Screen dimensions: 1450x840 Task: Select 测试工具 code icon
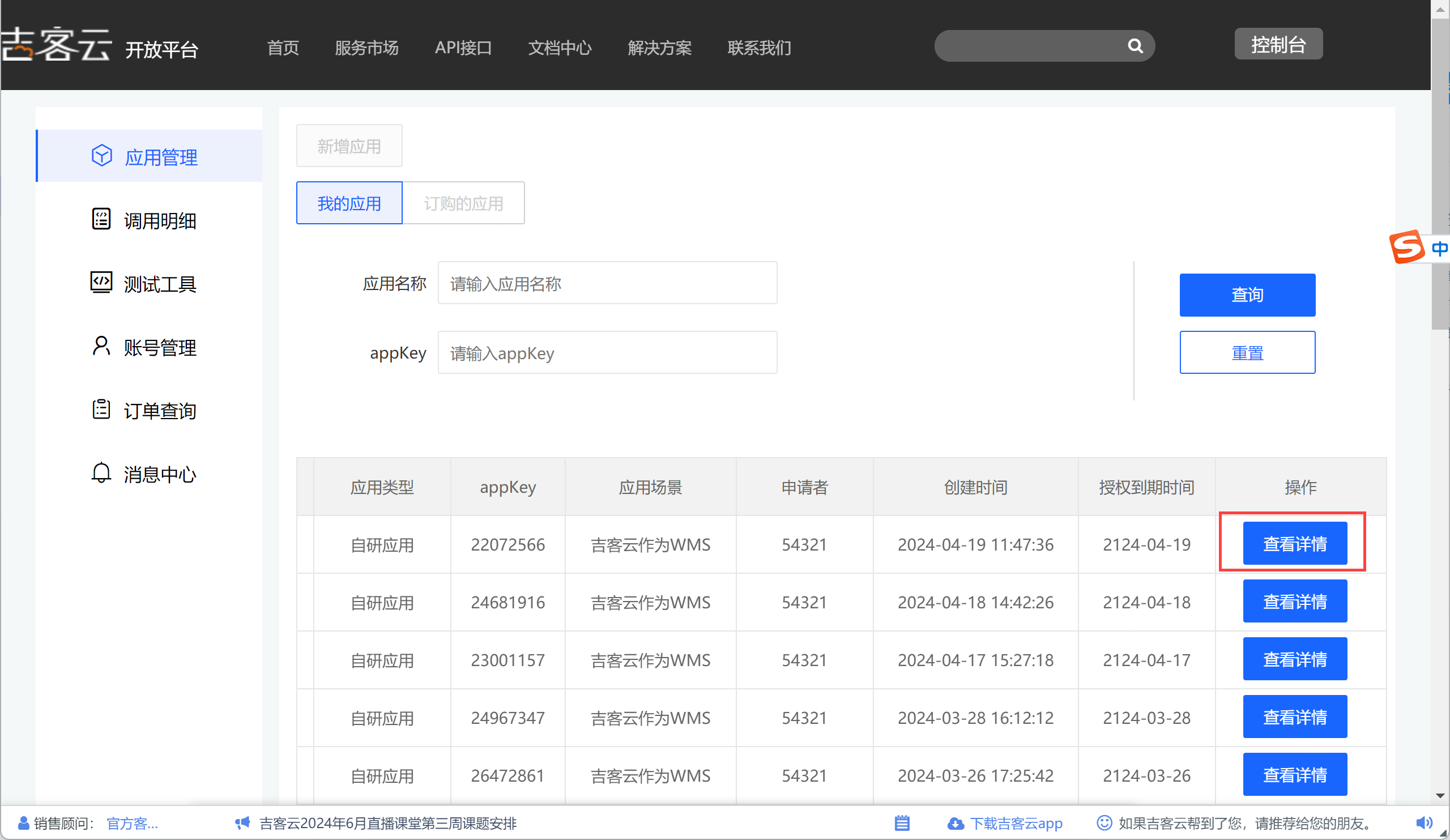click(x=101, y=283)
